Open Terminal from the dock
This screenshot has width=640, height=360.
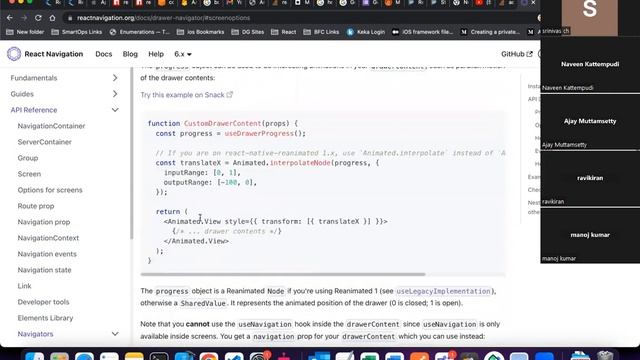[x=159, y=357]
